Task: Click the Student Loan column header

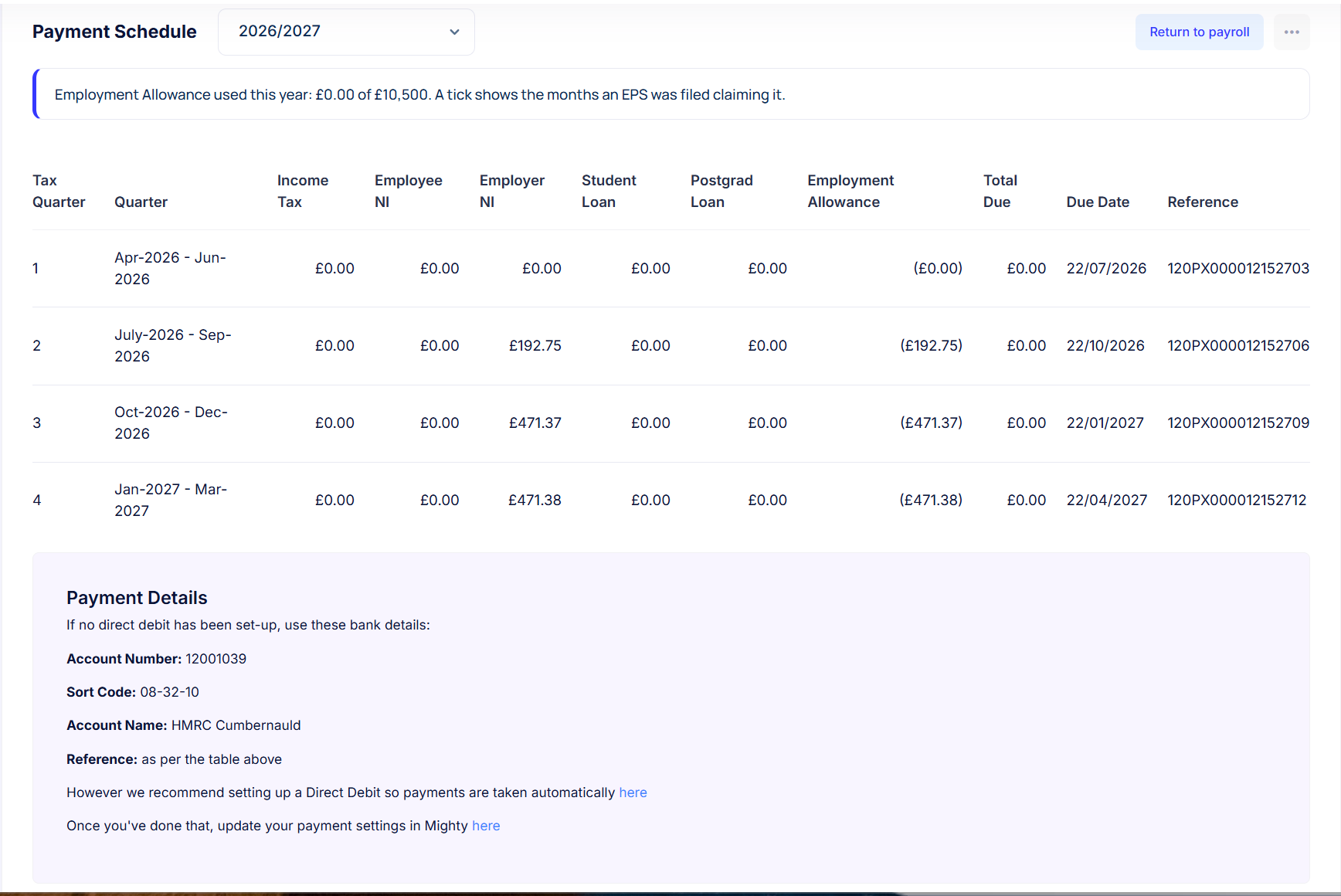Action: (609, 191)
